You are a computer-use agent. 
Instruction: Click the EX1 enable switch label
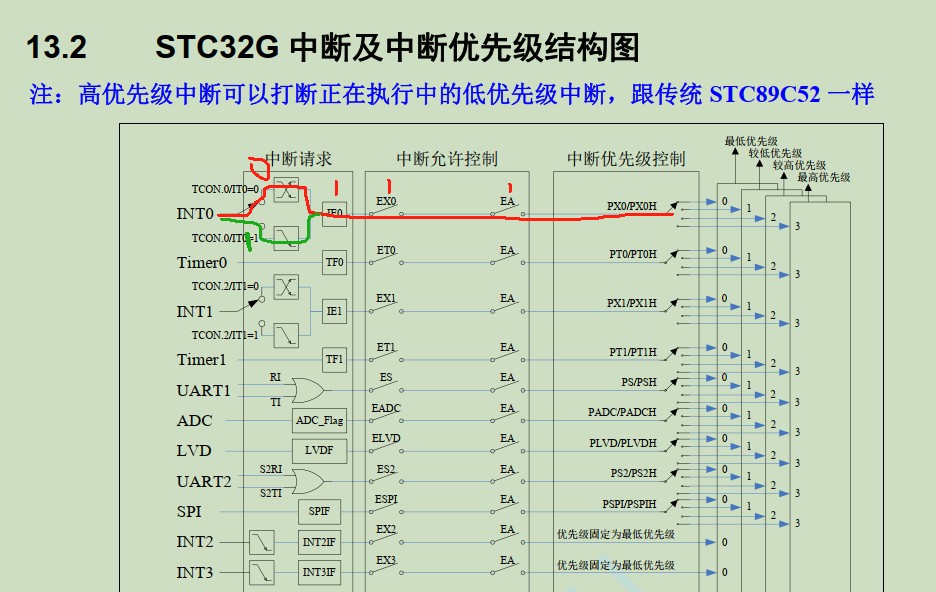[386, 298]
